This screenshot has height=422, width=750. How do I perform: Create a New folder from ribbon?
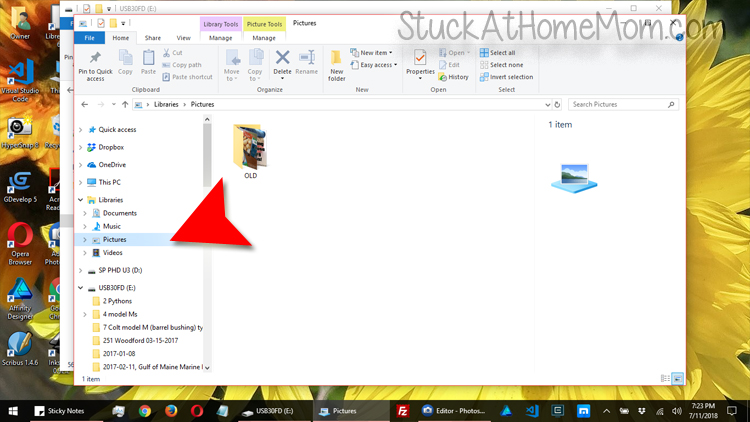click(337, 65)
